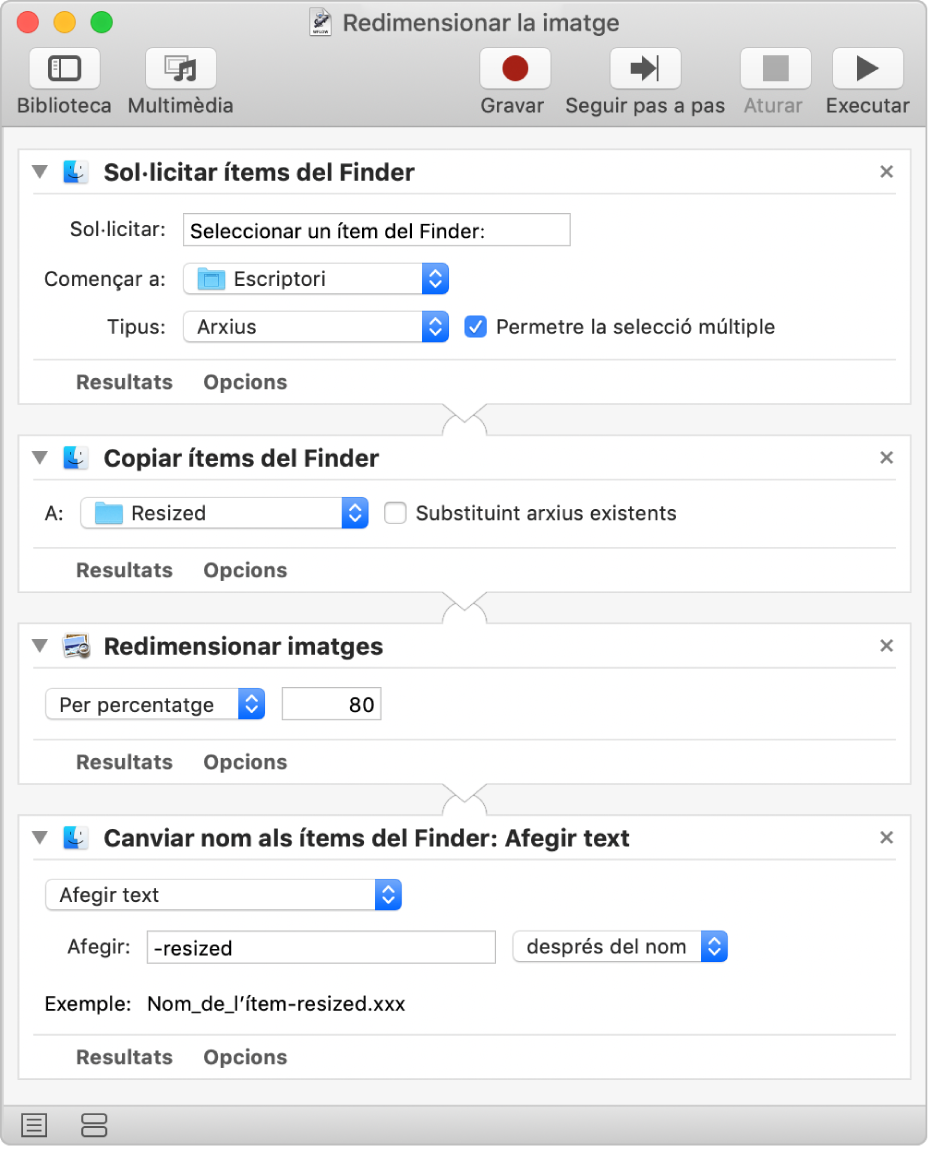
Task: Show the log view icon at bottom
Action: pyautogui.click(x=34, y=1125)
